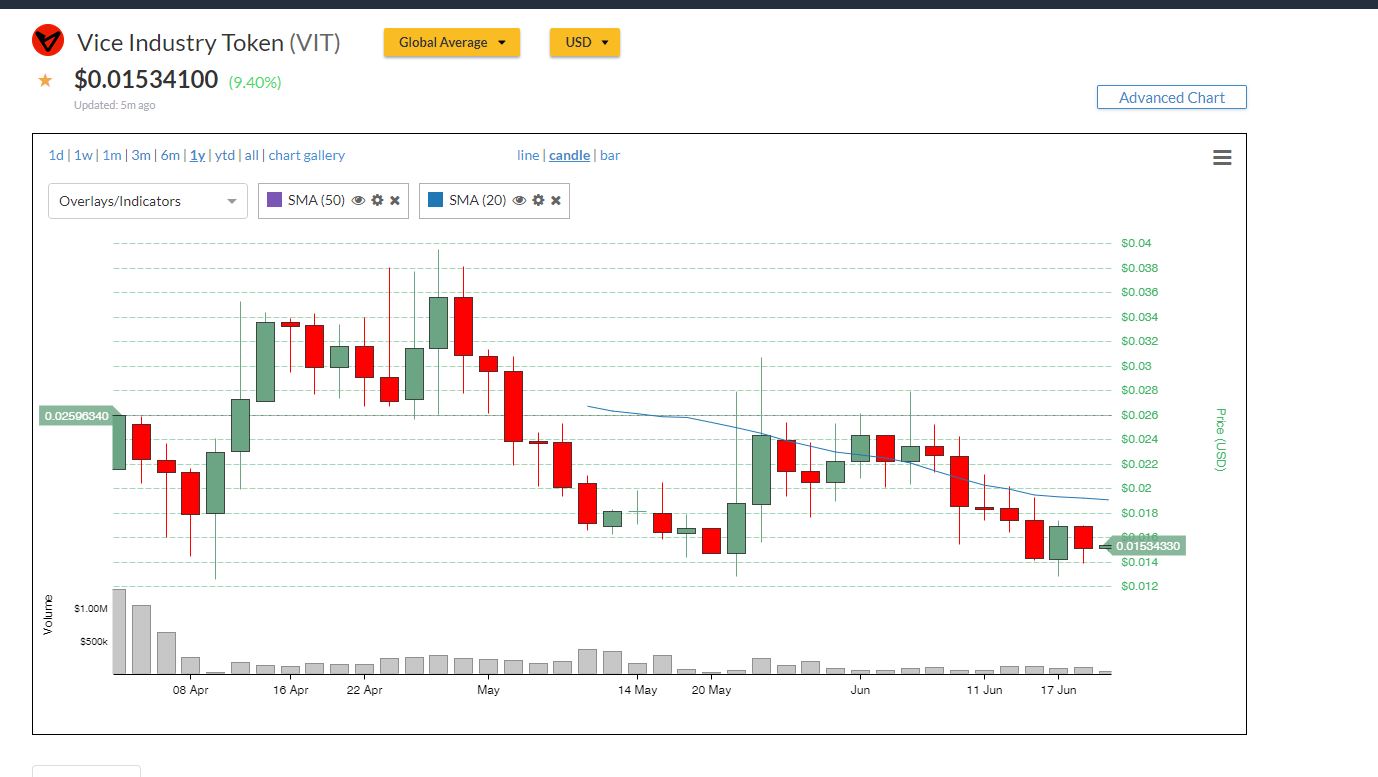Click the 'Updated: 5m ago' text
Viewport: 1378px width, 777px height.
click(x=114, y=105)
